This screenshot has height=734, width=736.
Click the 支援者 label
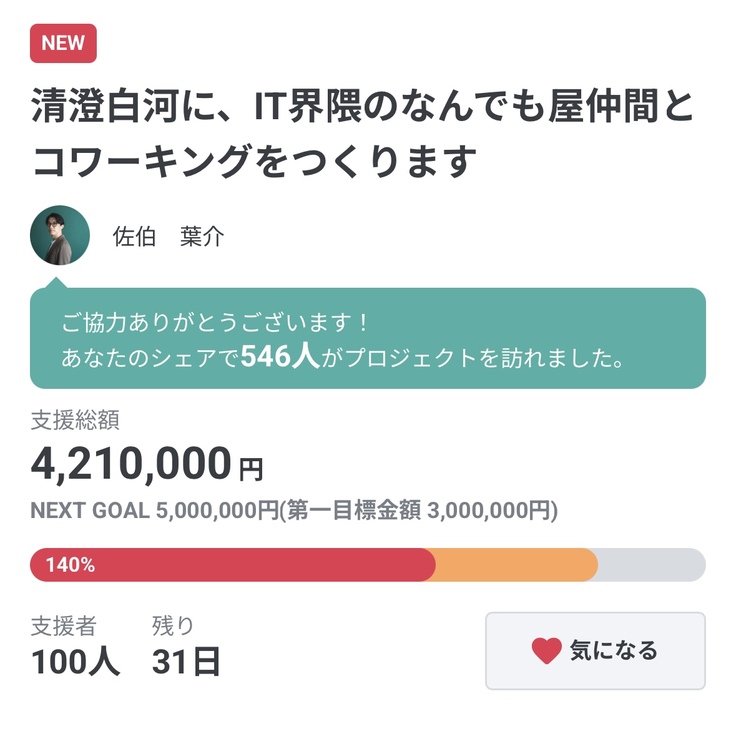(x=64, y=626)
